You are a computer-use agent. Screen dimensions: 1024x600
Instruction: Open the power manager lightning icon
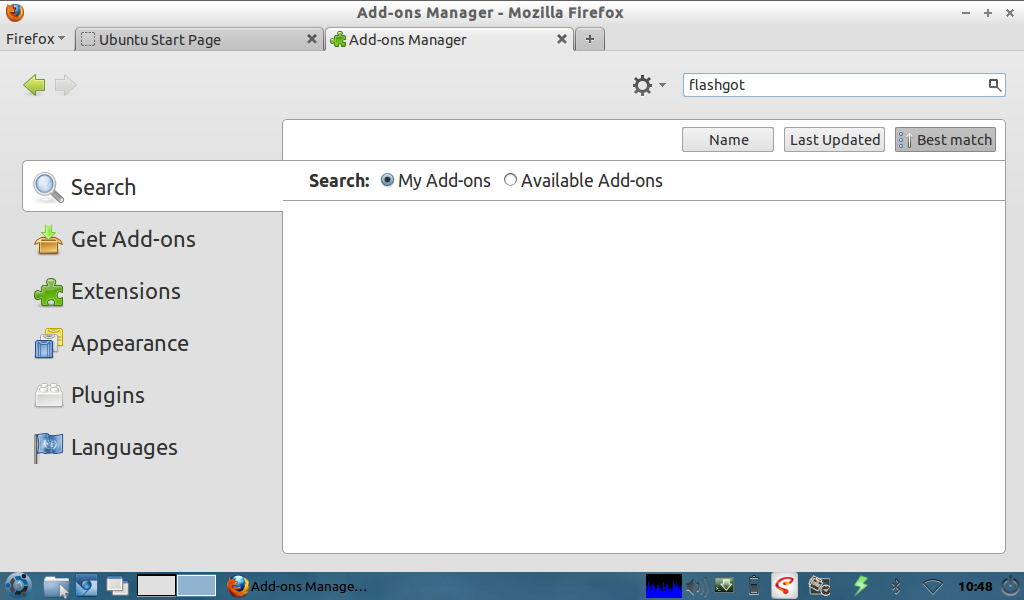pos(861,585)
